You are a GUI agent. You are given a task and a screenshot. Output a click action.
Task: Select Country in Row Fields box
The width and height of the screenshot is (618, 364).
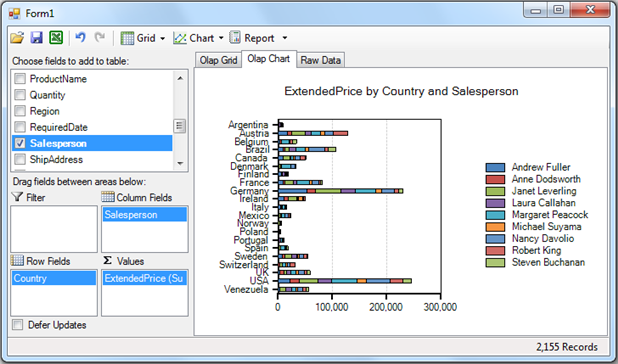(x=54, y=278)
